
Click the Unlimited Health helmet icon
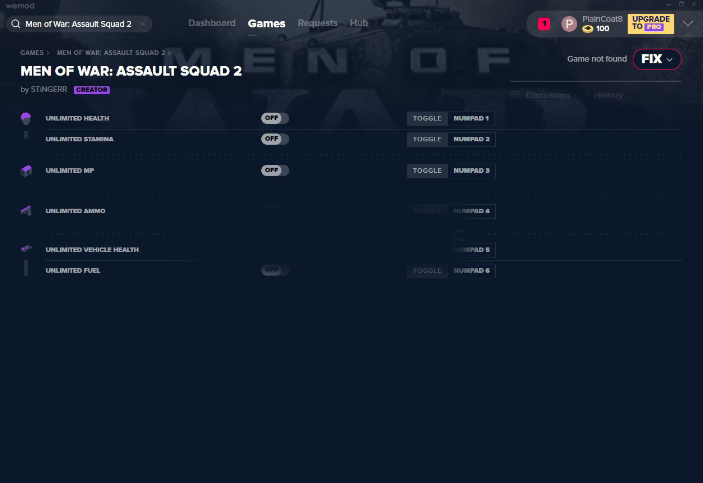point(26,118)
